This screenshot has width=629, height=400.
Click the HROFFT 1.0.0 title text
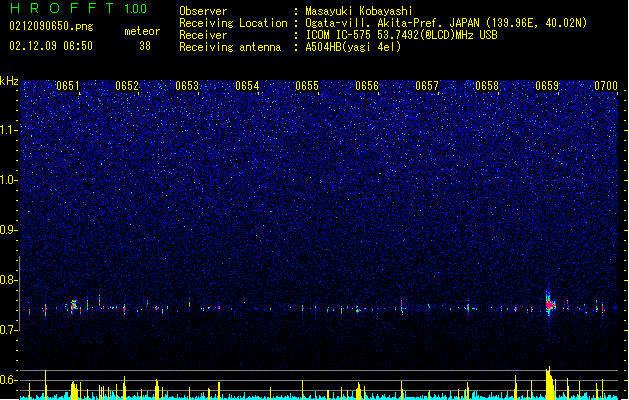[x=79, y=8]
